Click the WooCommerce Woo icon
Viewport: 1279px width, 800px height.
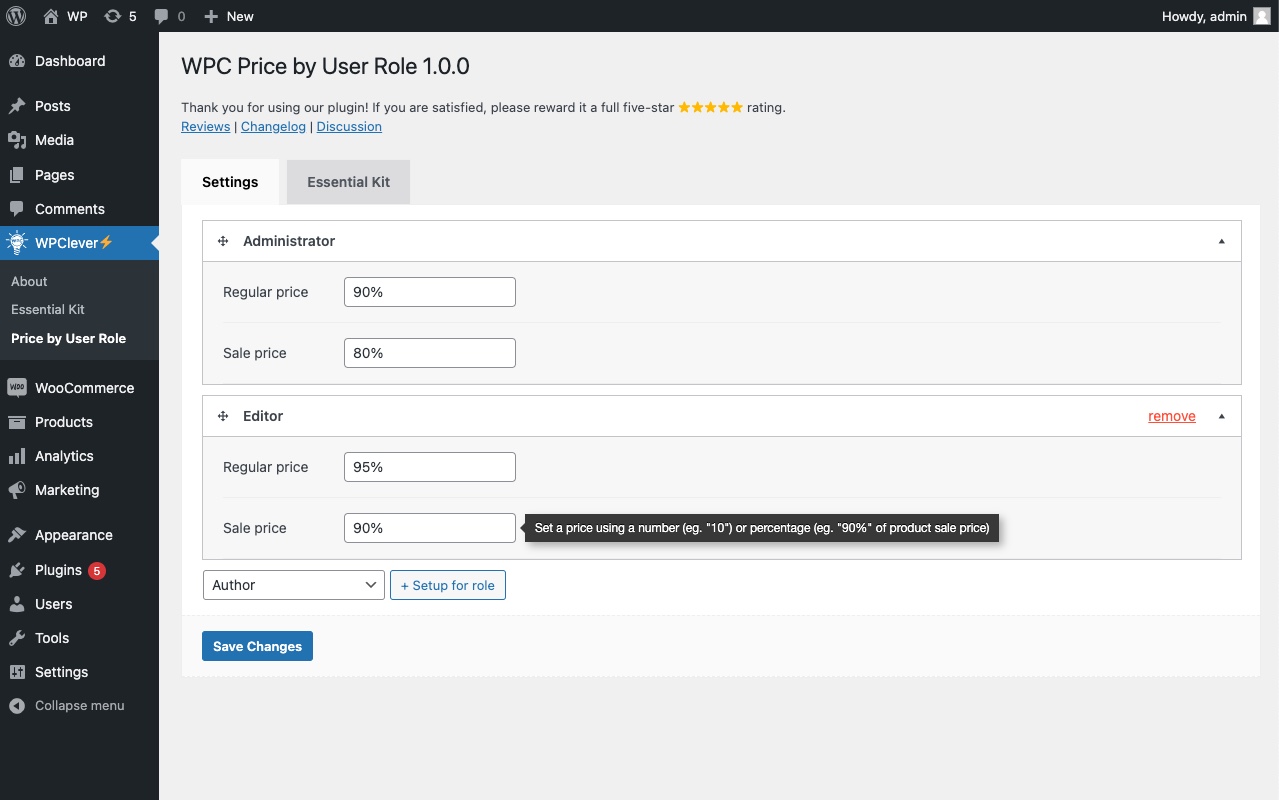pyautogui.click(x=17, y=388)
